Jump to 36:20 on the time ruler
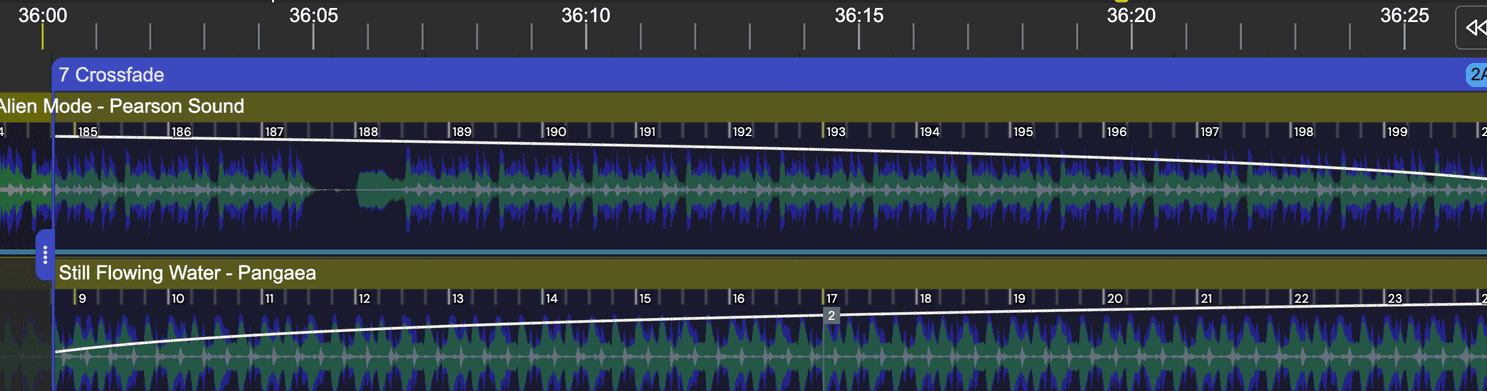This screenshot has height=391, width=1487. 1132,16
